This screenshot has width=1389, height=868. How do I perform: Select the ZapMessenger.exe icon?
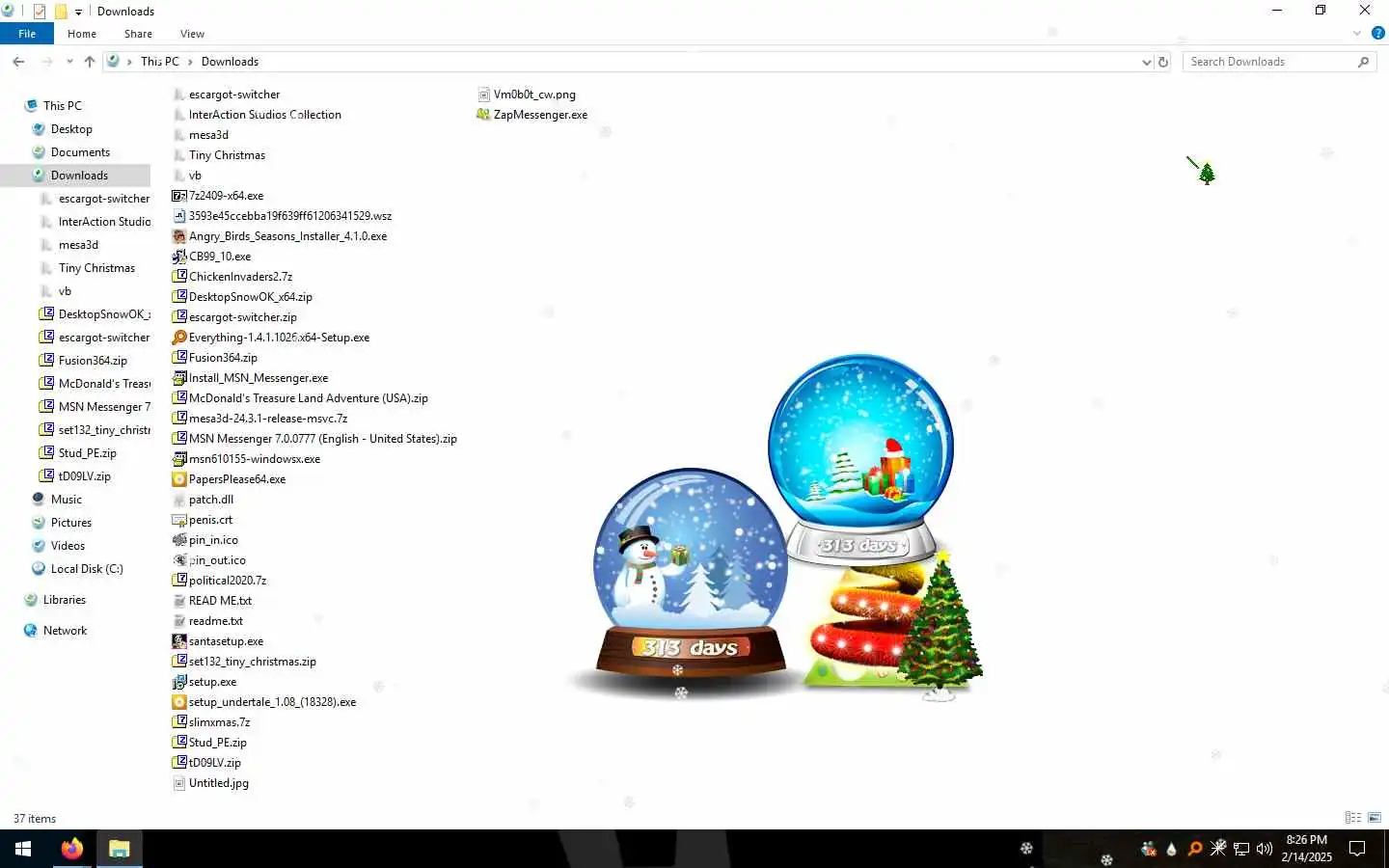click(483, 115)
